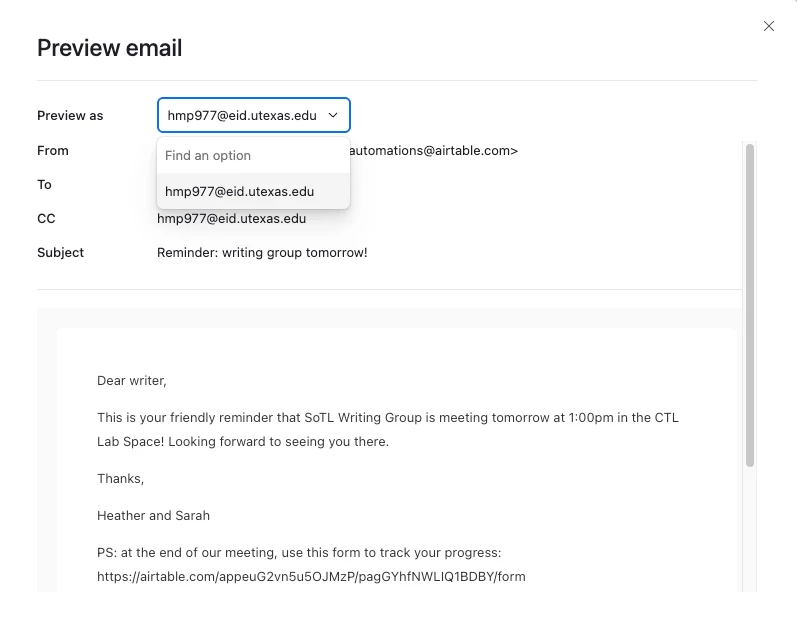Click the Preview as label

[x=70, y=116]
